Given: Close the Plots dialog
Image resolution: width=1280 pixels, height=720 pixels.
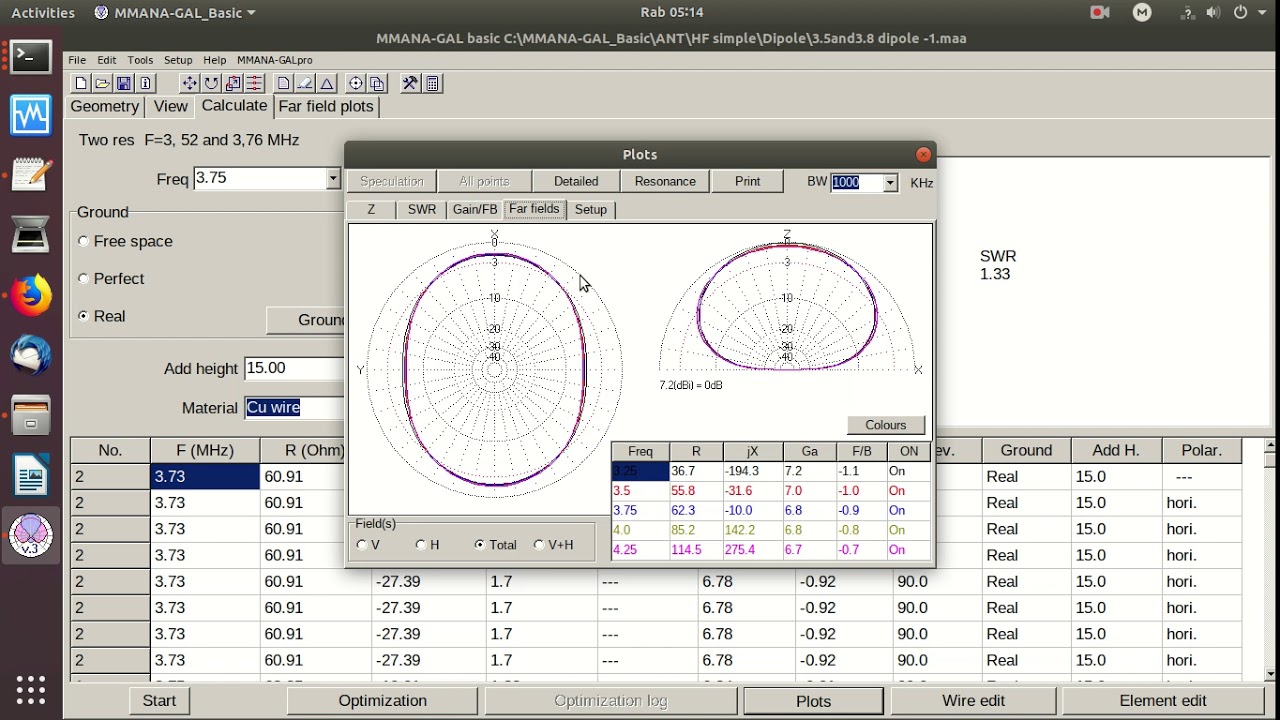Looking at the screenshot, I should (x=923, y=154).
